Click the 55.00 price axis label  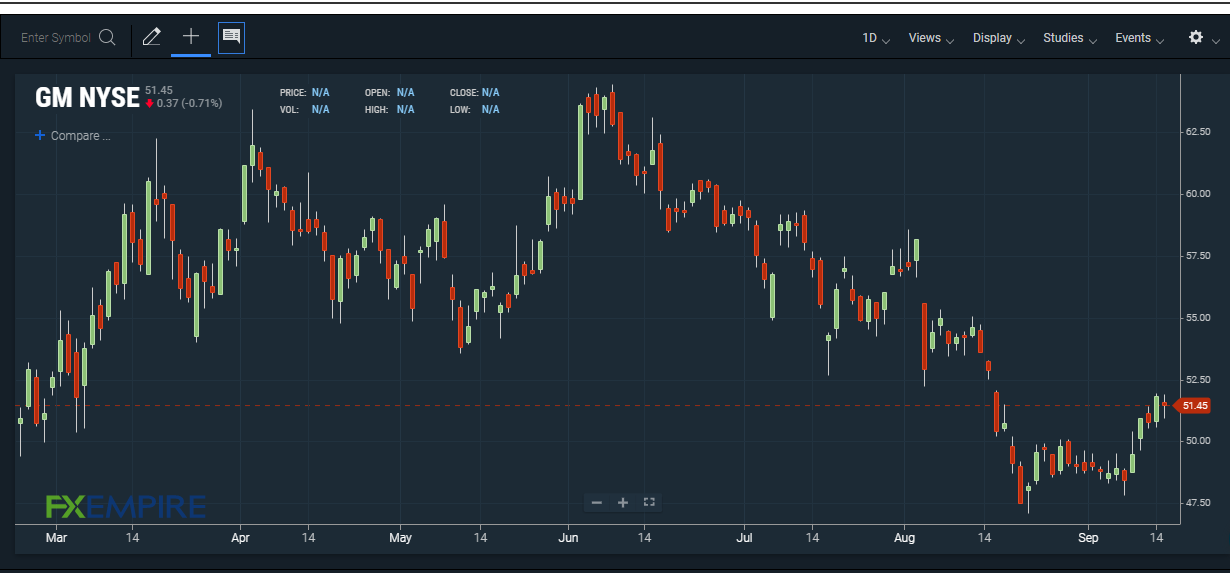point(1198,317)
